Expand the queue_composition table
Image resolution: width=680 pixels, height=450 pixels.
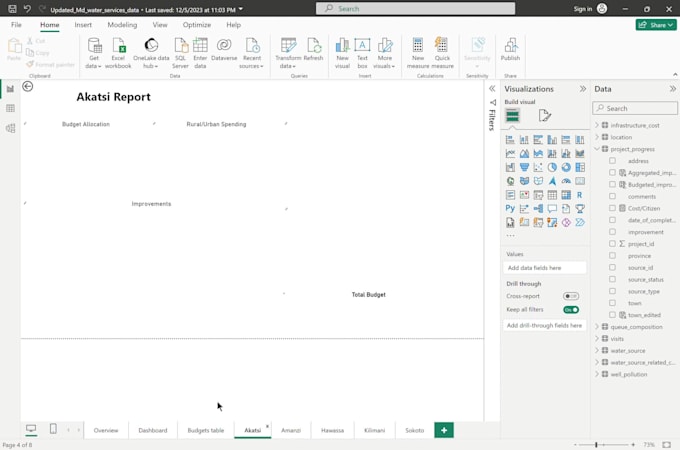tap(597, 327)
